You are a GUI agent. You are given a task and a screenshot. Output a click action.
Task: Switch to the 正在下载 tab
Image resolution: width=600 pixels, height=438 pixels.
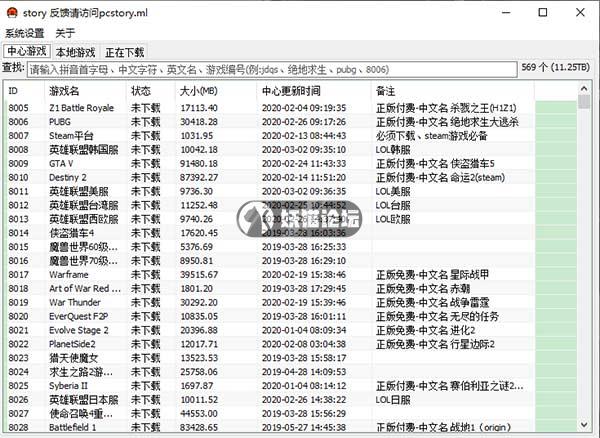click(125, 51)
